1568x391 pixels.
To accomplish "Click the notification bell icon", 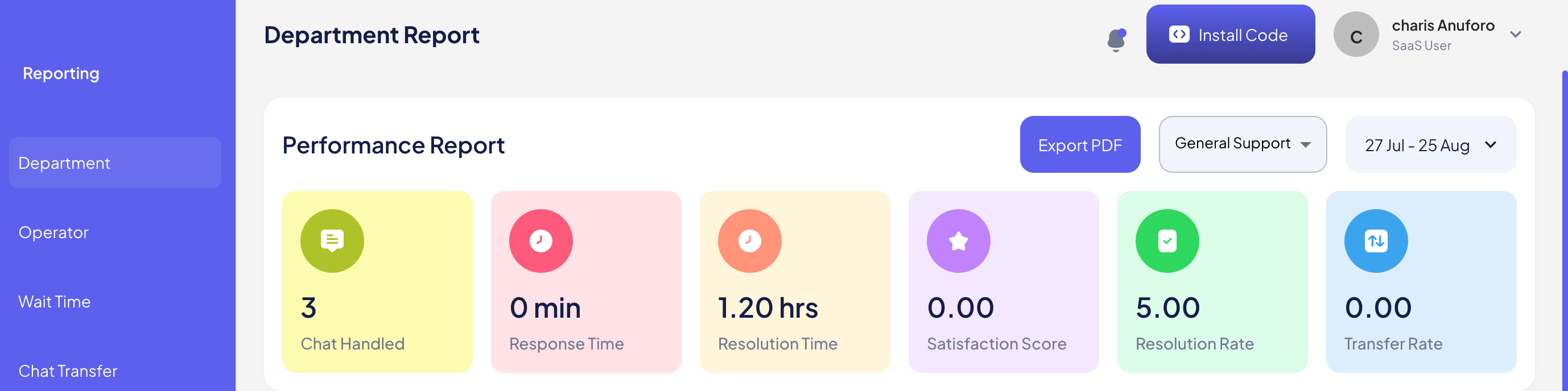I will pyautogui.click(x=1116, y=40).
